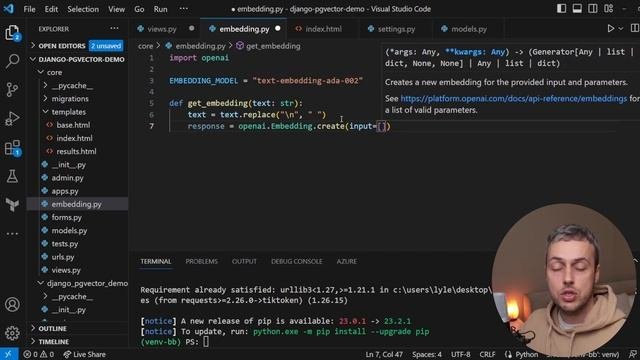Viewport: 640px width, 360px height.
Task: Switch to the Problems panel tab
Action: click(202, 261)
